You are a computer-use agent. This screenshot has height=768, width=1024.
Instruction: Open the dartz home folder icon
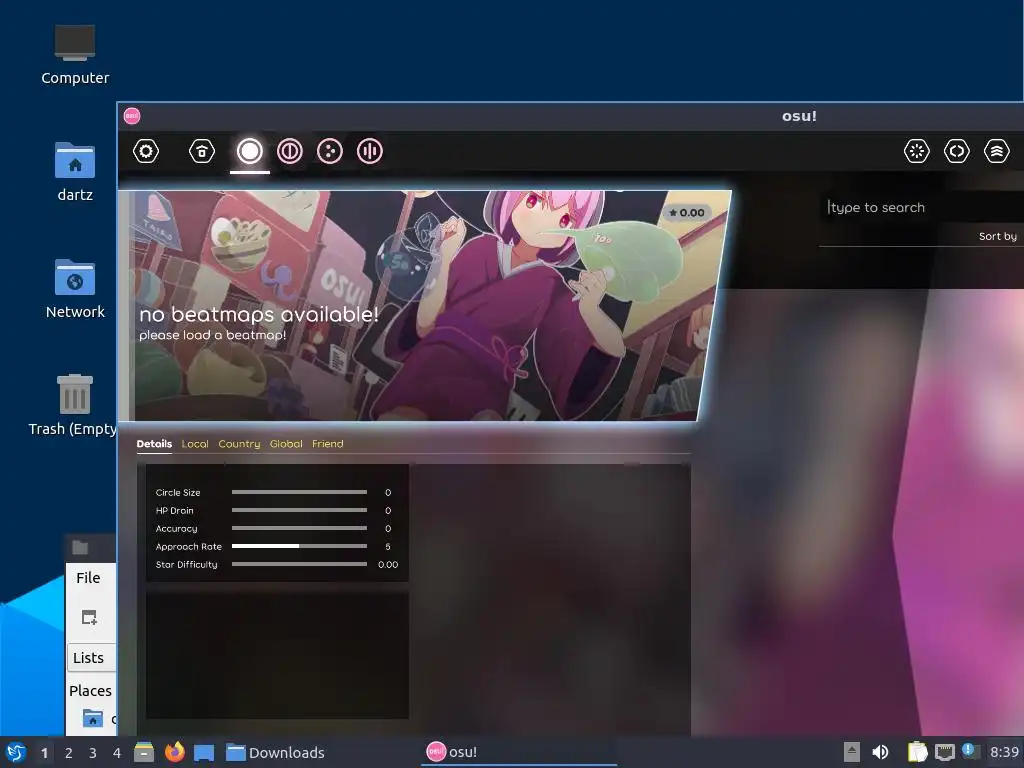(75, 172)
